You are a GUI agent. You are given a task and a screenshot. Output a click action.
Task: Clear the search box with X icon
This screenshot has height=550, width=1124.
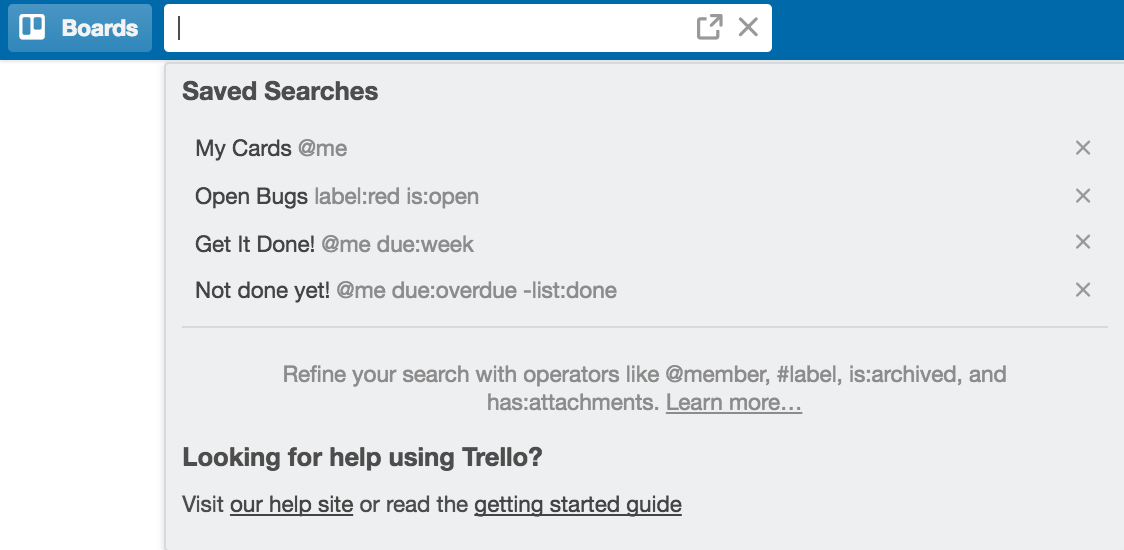pyautogui.click(x=748, y=27)
